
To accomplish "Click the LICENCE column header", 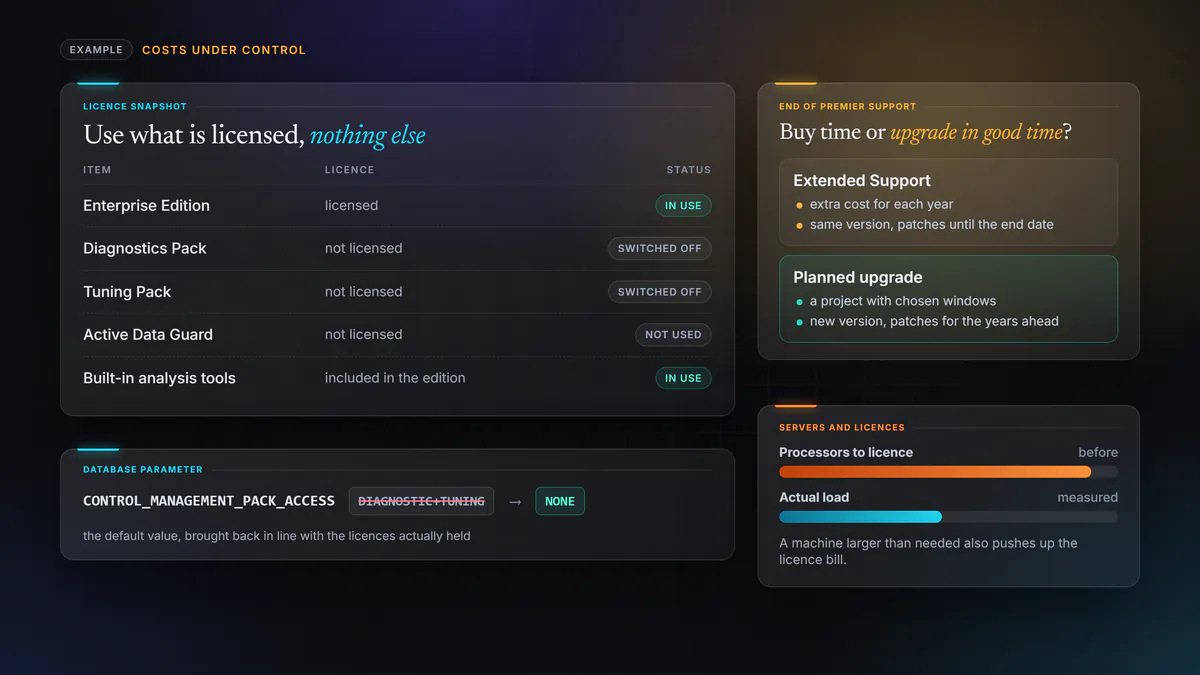I will (x=349, y=170).
